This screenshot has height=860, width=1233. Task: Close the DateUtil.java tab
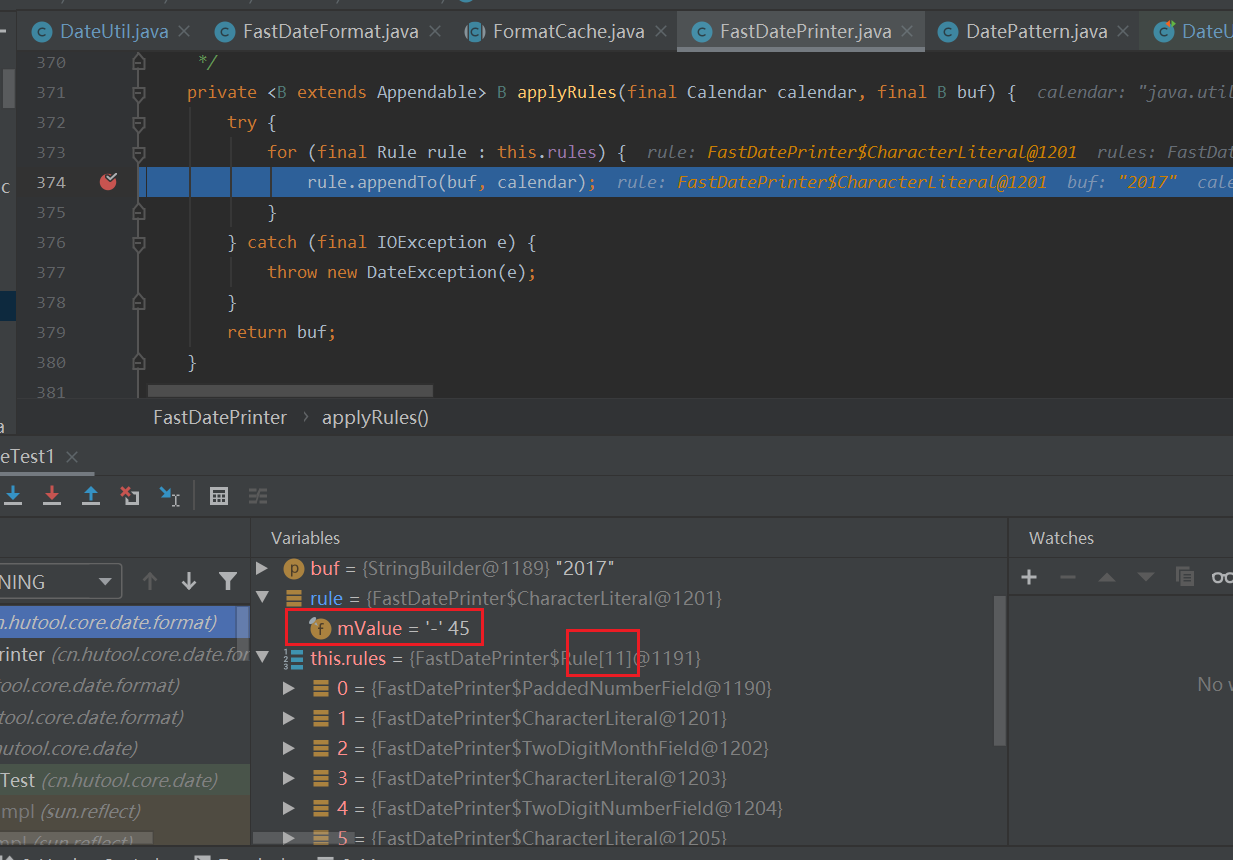185,32
